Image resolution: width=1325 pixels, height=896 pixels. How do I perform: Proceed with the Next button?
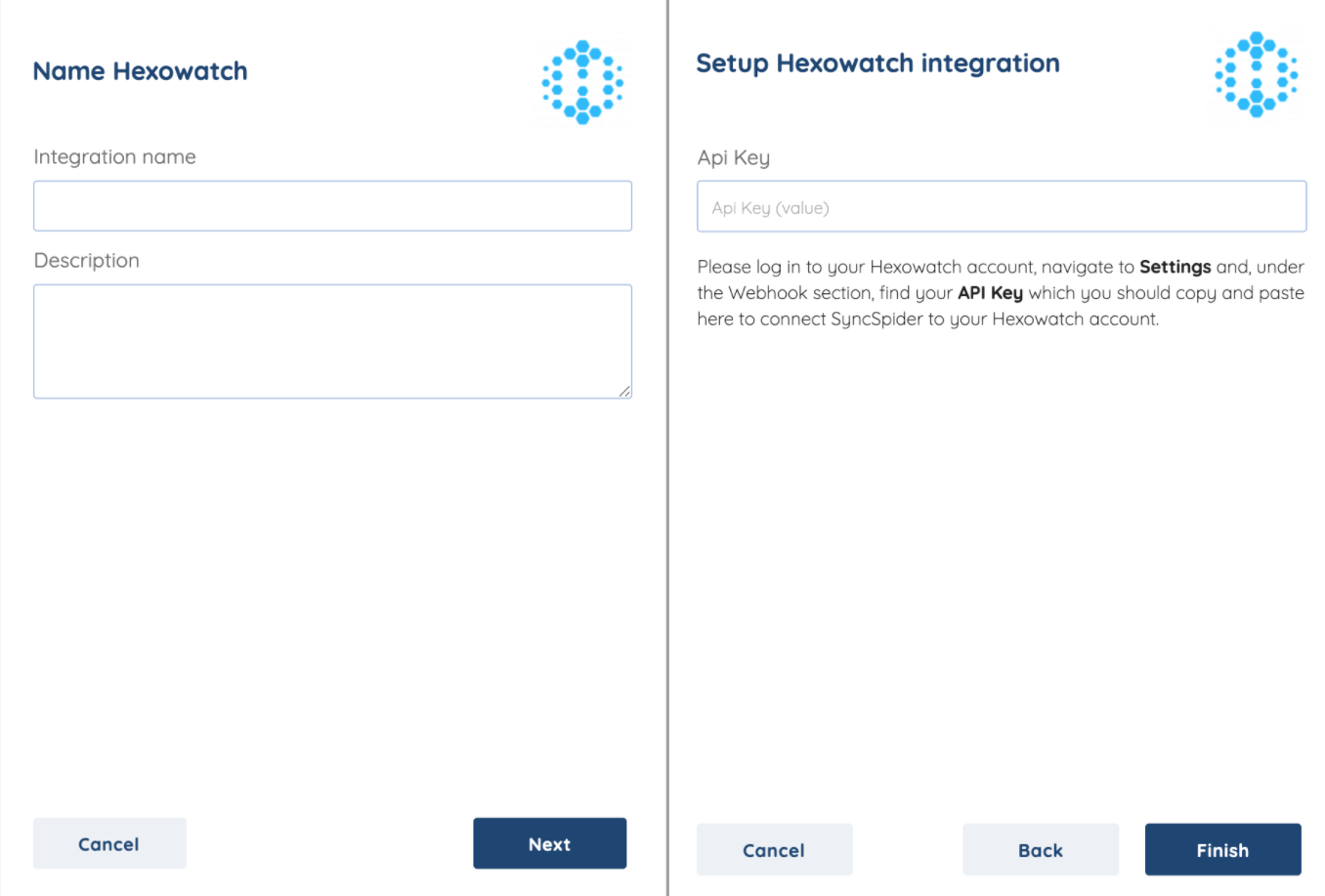[549, 843]
